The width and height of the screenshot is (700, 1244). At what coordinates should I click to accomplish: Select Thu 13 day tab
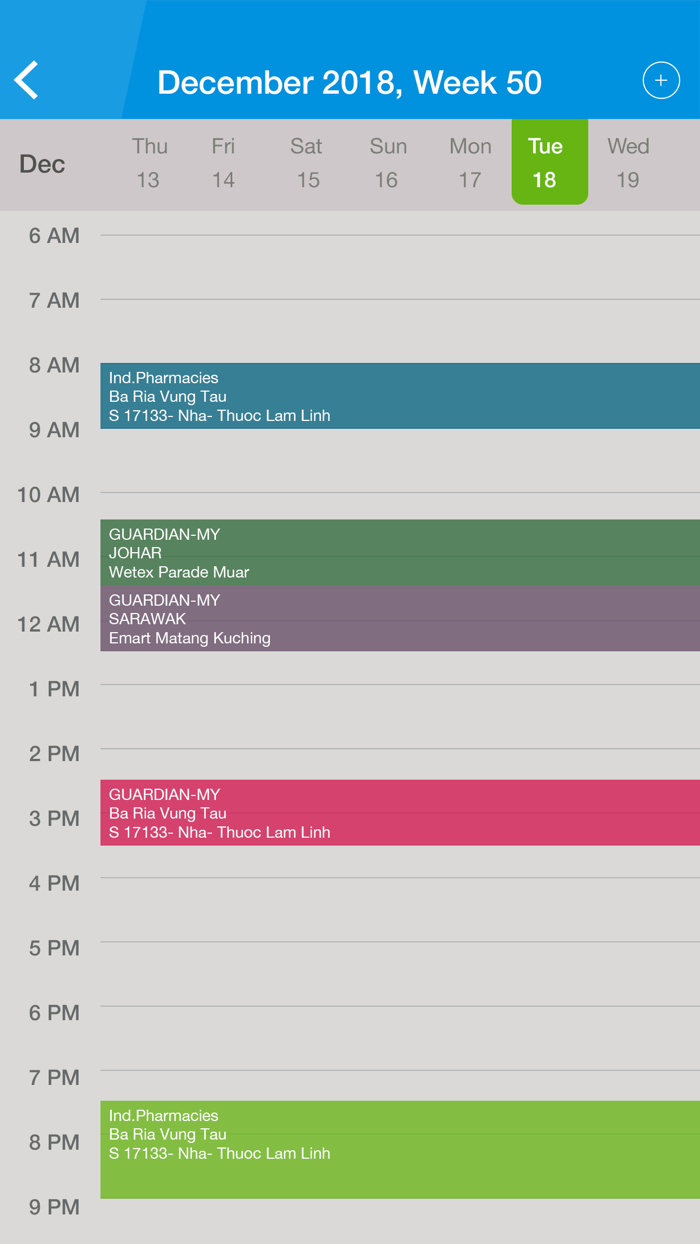tap(149, 163)
